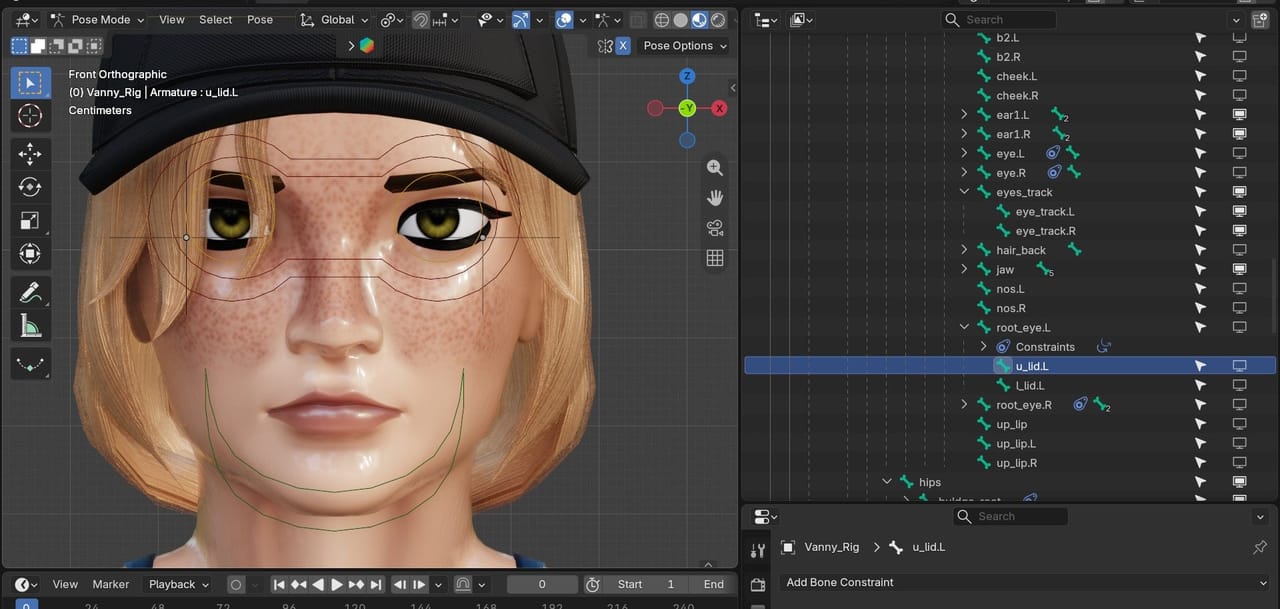Open the Pose menu in viewport header
Viewport: 1280px width, 609px height.
(x=260, y=19)
